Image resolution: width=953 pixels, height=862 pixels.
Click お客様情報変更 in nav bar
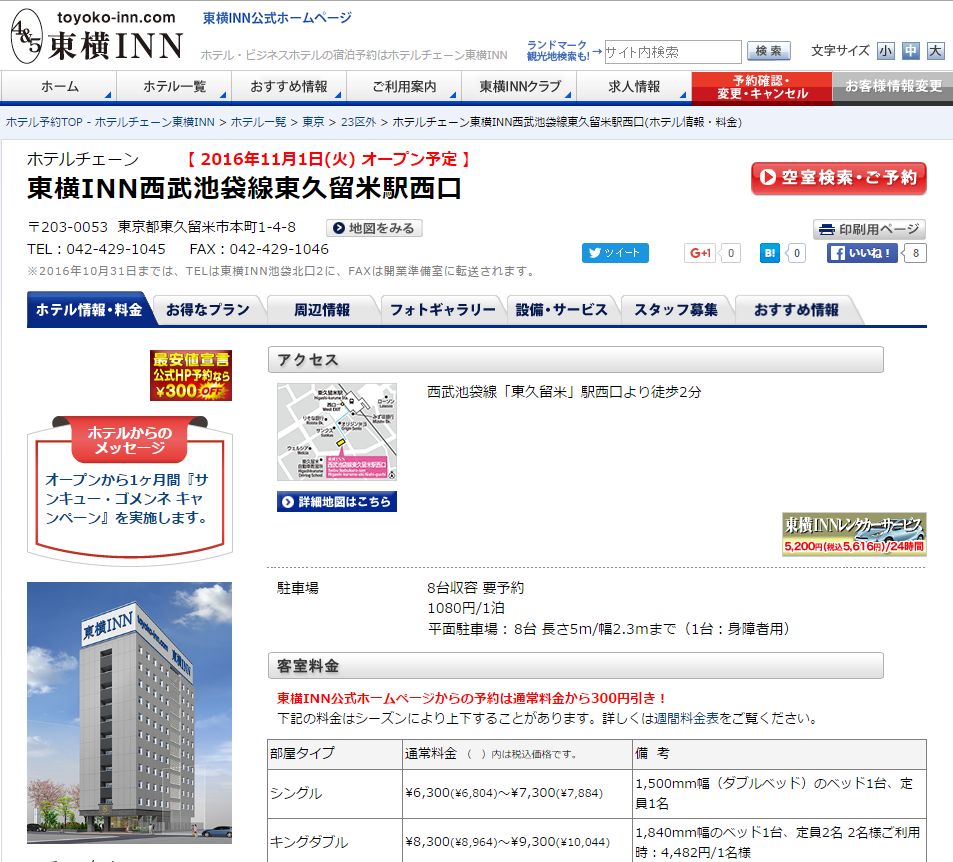pos(893,87)
